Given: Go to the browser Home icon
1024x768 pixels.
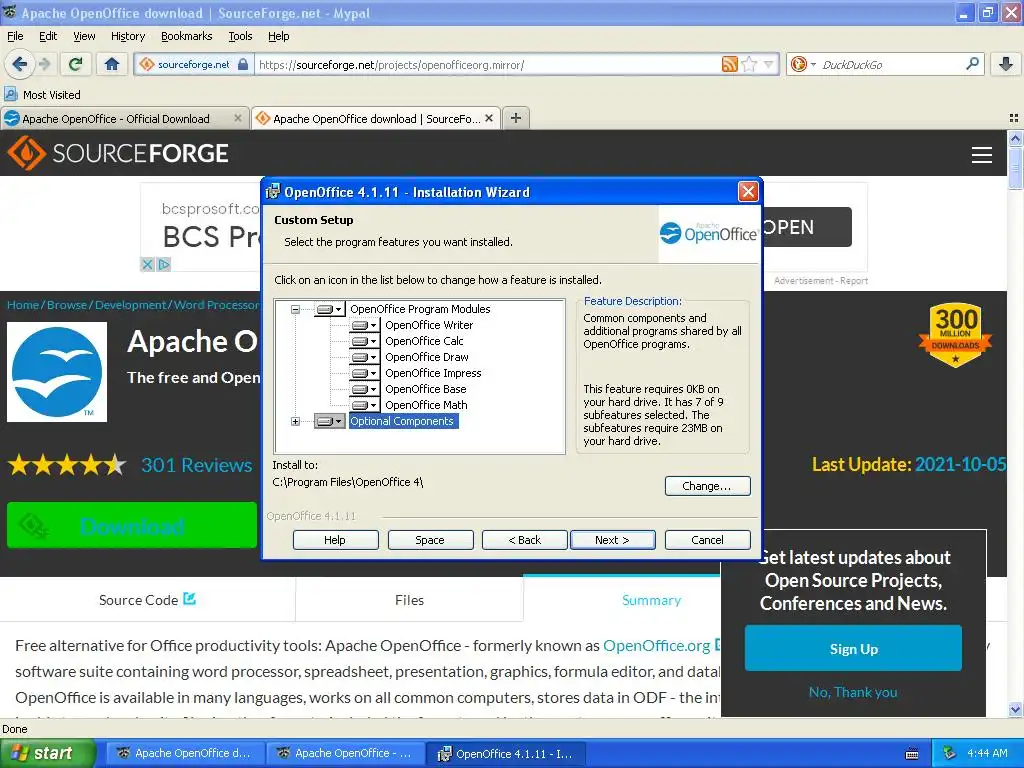Looking at the screenshot, I should tap(112, 64).
